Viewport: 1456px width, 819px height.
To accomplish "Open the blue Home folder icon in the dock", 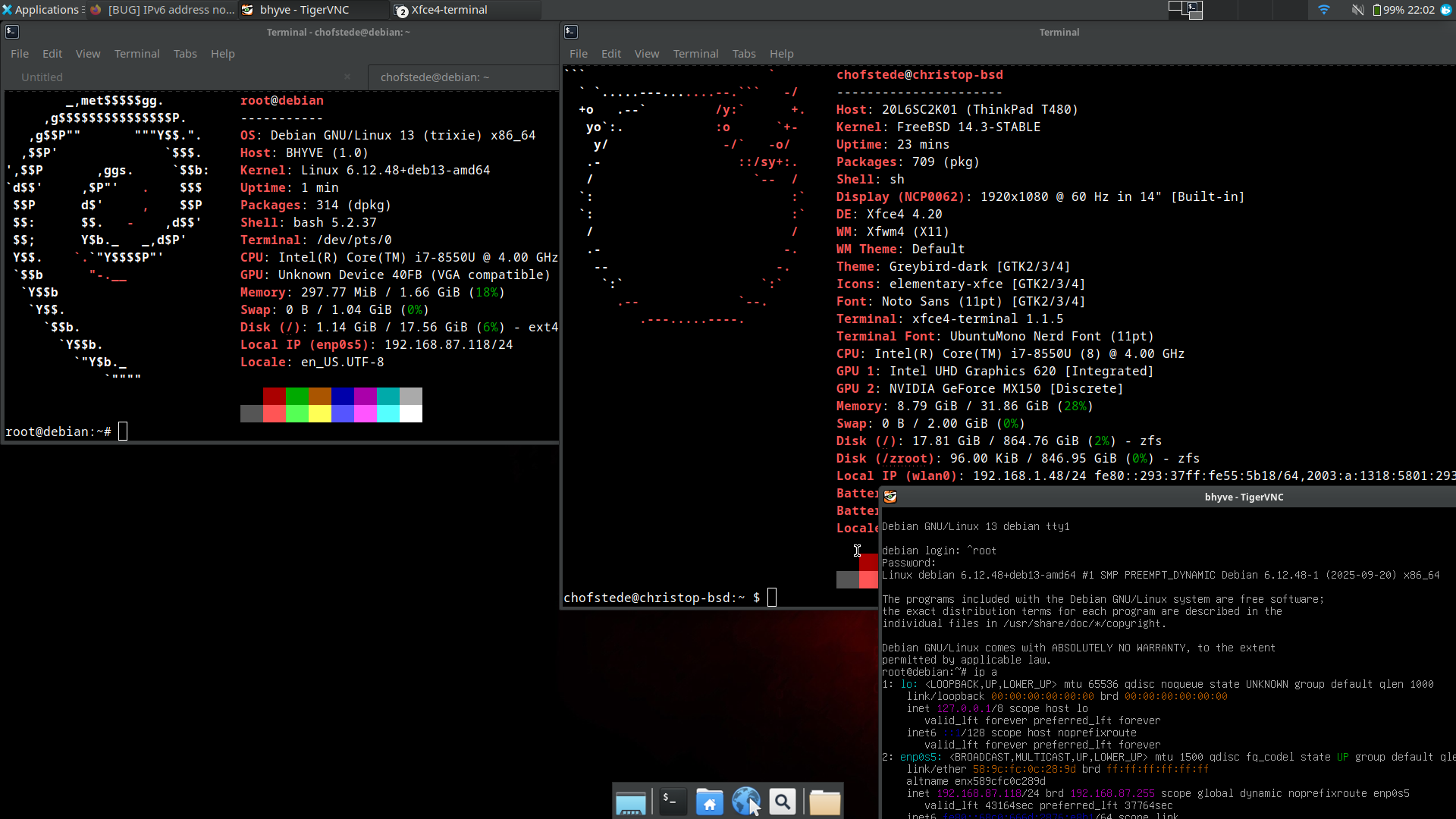I will click(x=710, y=802).
